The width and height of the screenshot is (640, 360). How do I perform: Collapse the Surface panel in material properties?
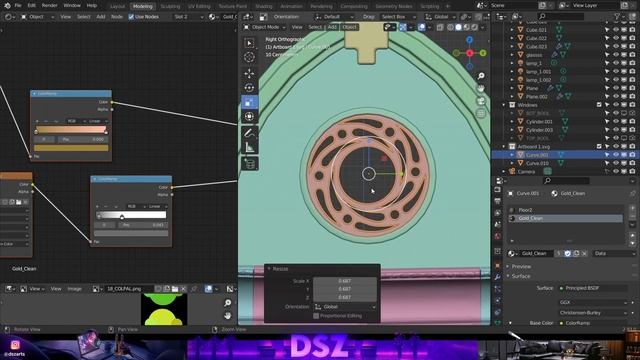(x=520, y=276)
